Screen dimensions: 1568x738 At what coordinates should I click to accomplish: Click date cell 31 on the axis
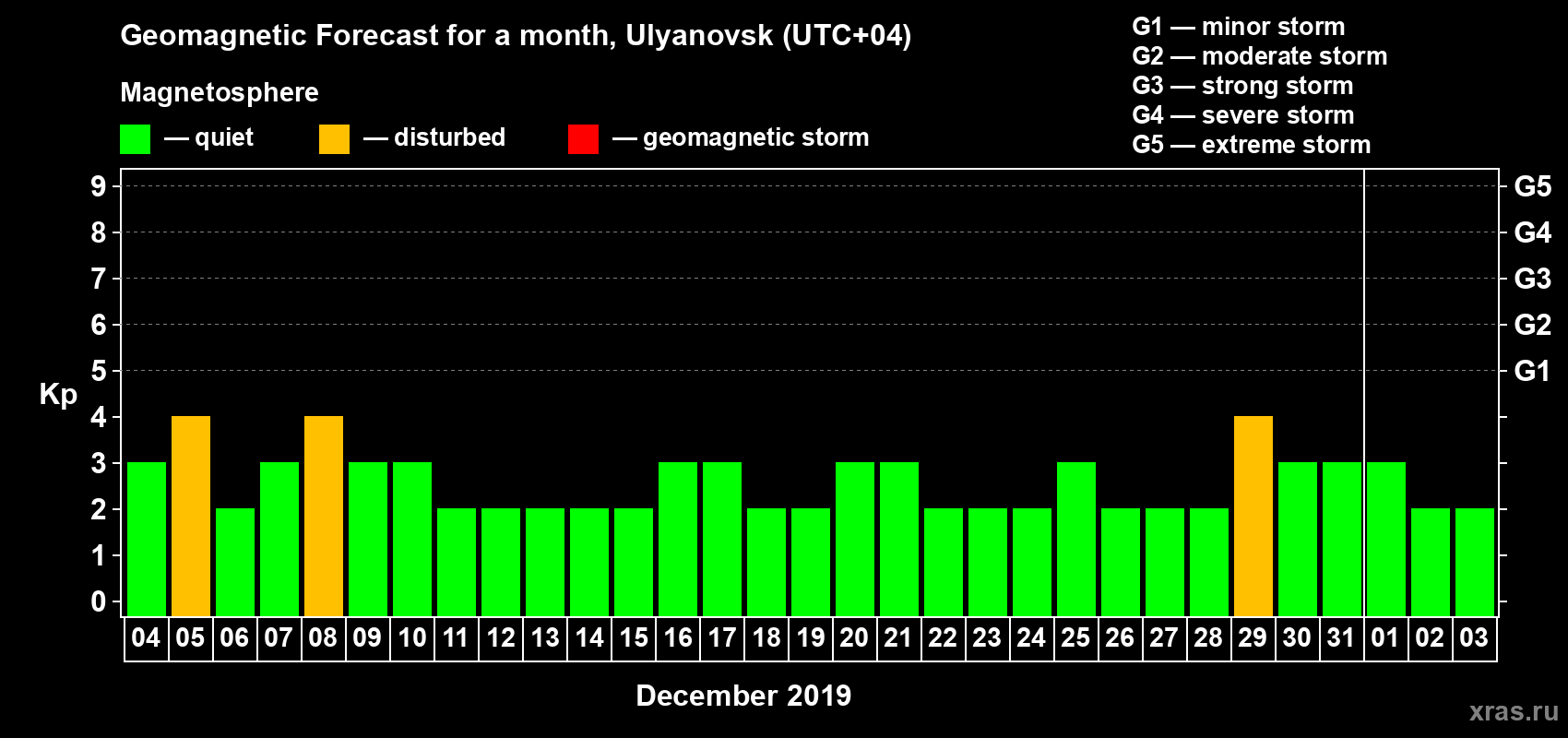[1342, 638]
